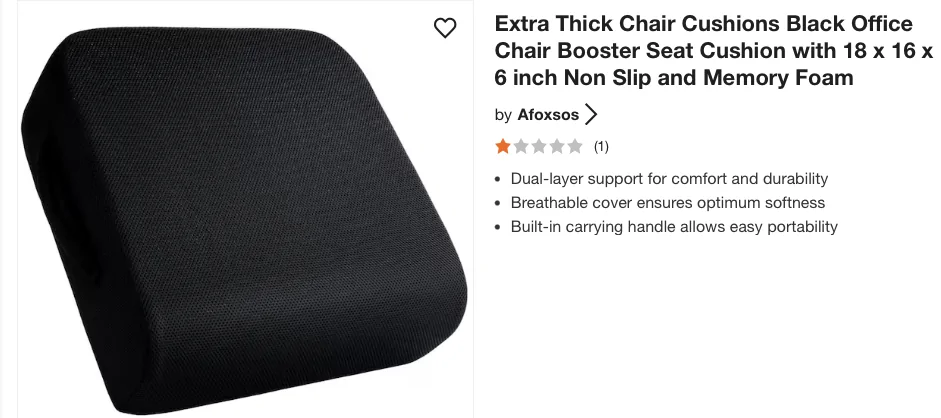The image size is (941, 418).
Task: Select the 'Breathable cover ensures optimum softness' bullet
Action: pos(667,203)
